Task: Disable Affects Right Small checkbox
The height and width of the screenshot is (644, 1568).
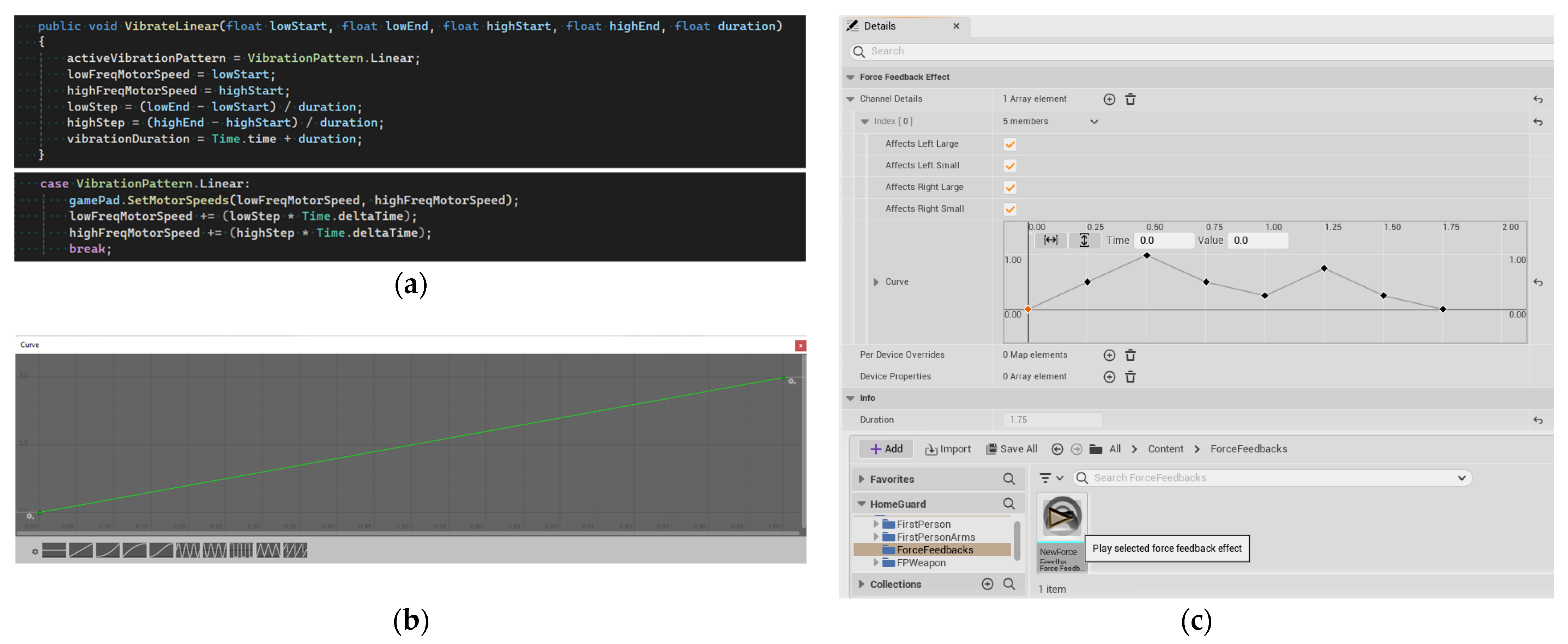Action: [x=1010, y=209]
